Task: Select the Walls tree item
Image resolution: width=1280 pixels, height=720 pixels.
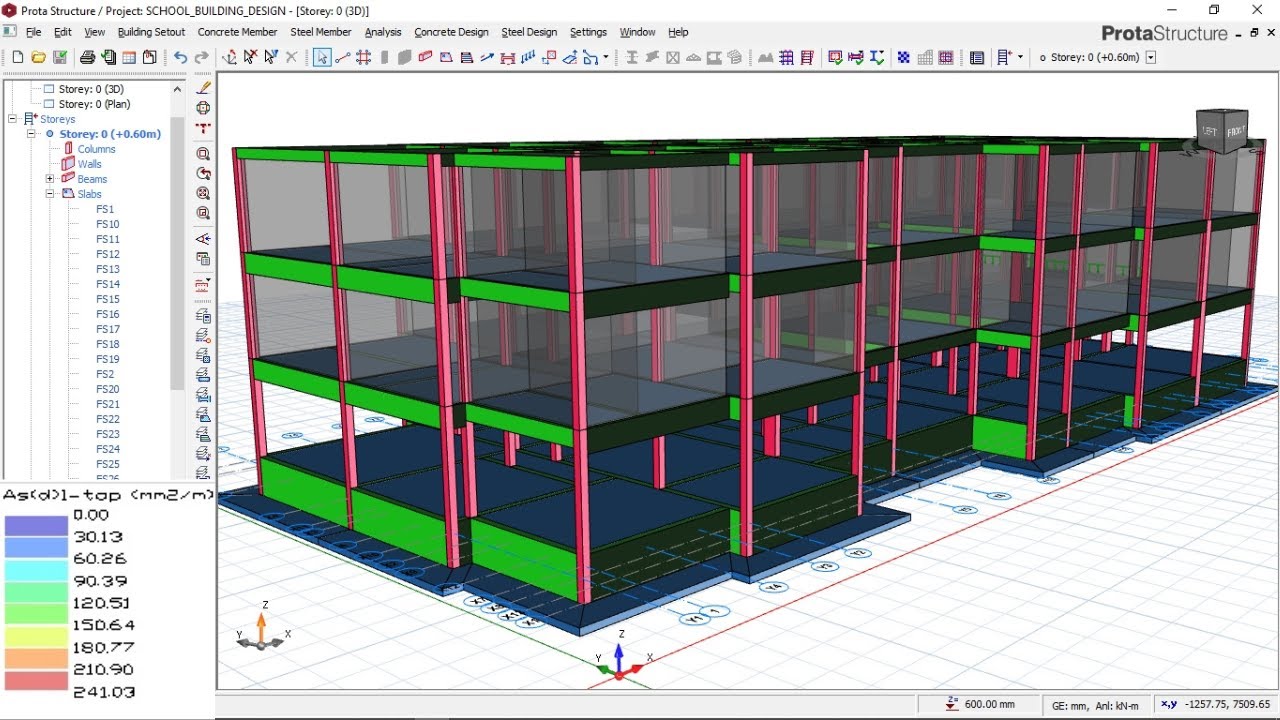Action: point(89,164)
